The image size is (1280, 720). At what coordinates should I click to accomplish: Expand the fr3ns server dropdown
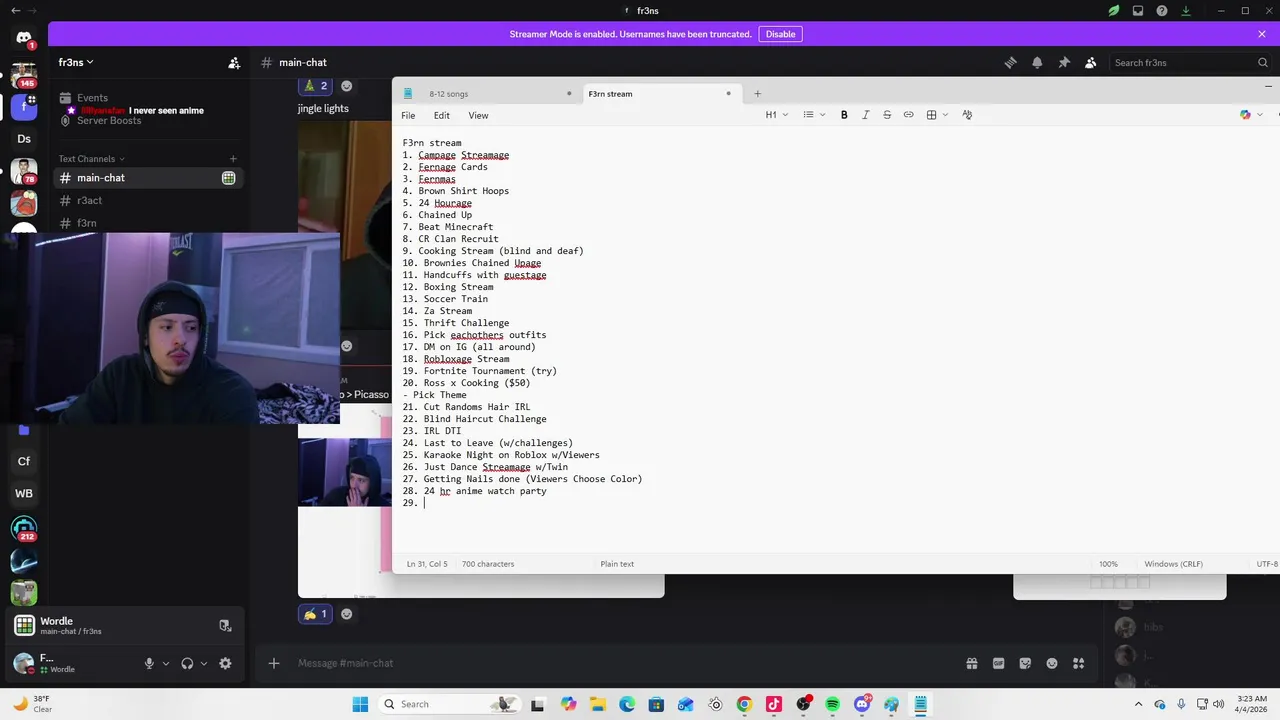[76, 62]
